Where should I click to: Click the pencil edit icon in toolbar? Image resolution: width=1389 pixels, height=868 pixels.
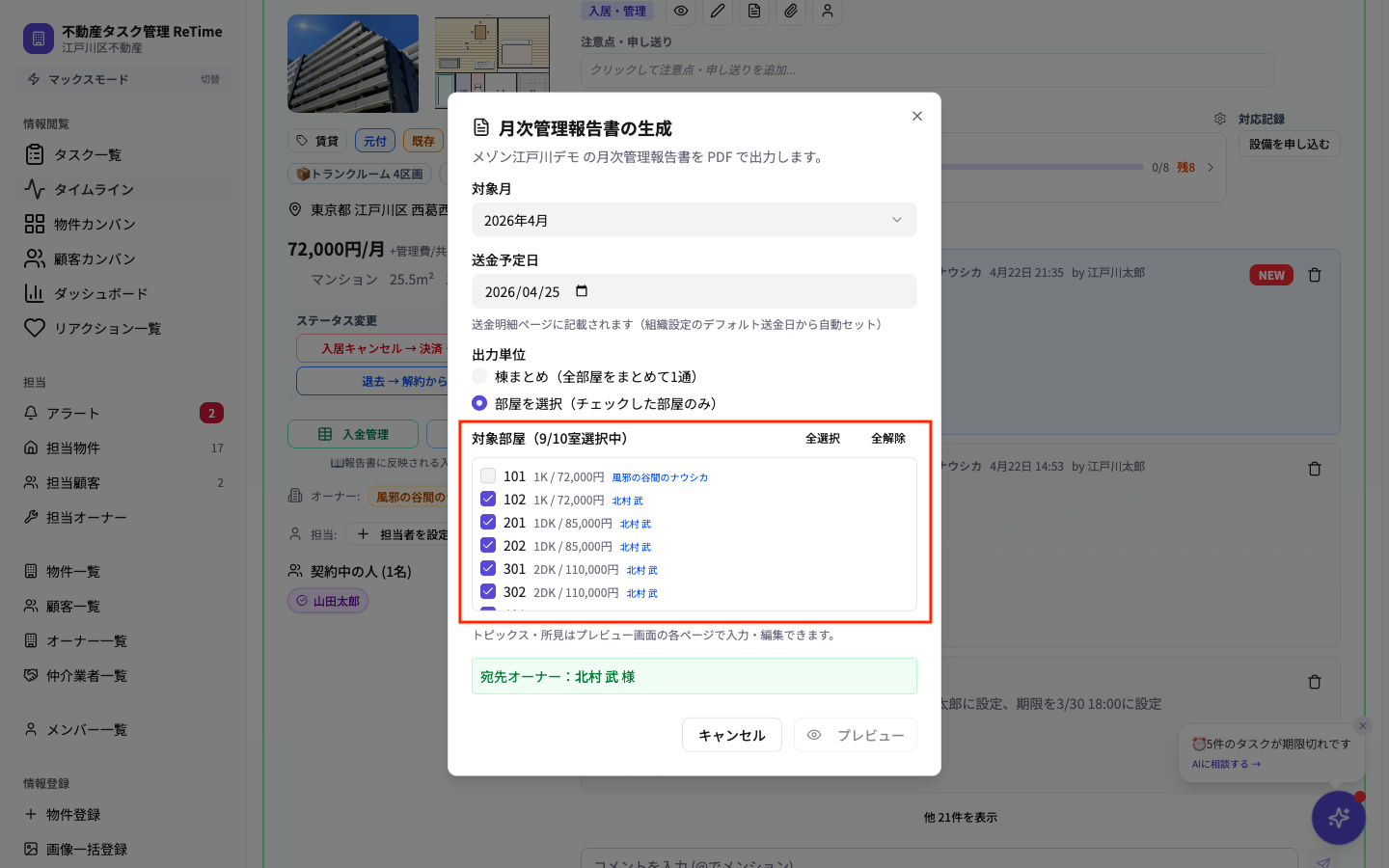tap(718, 11)
